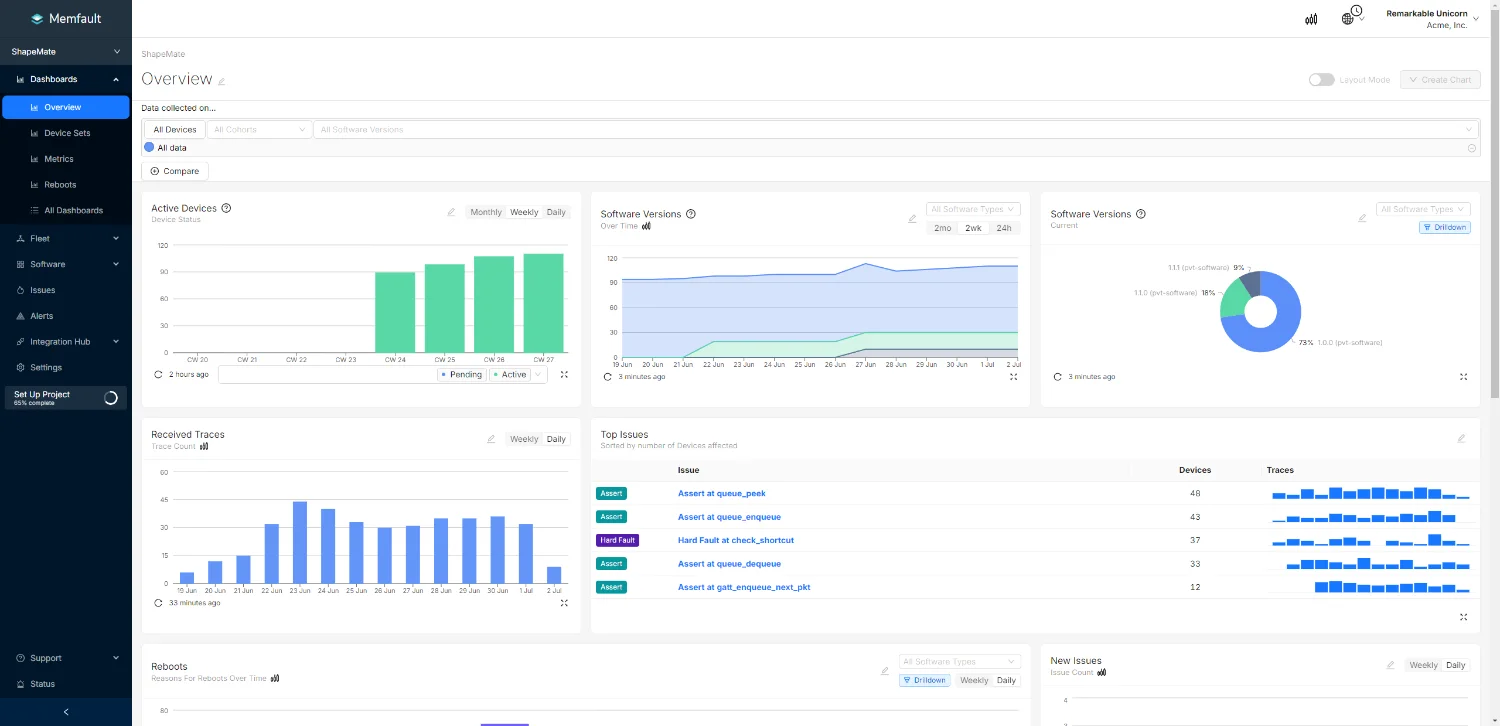Click the blue All data color dot
This screenshot has height=726, width=1500.
tap(149, 148)
